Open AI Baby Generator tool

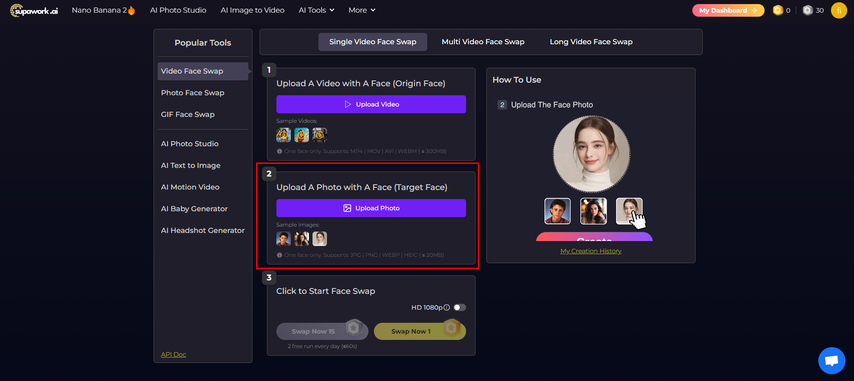coord(194,209)
